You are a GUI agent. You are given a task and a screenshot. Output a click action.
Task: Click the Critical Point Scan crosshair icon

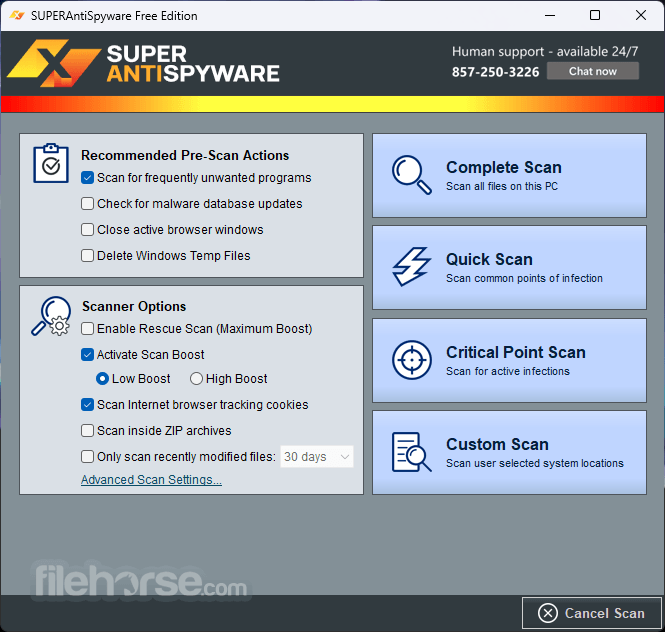pos(411,360)
